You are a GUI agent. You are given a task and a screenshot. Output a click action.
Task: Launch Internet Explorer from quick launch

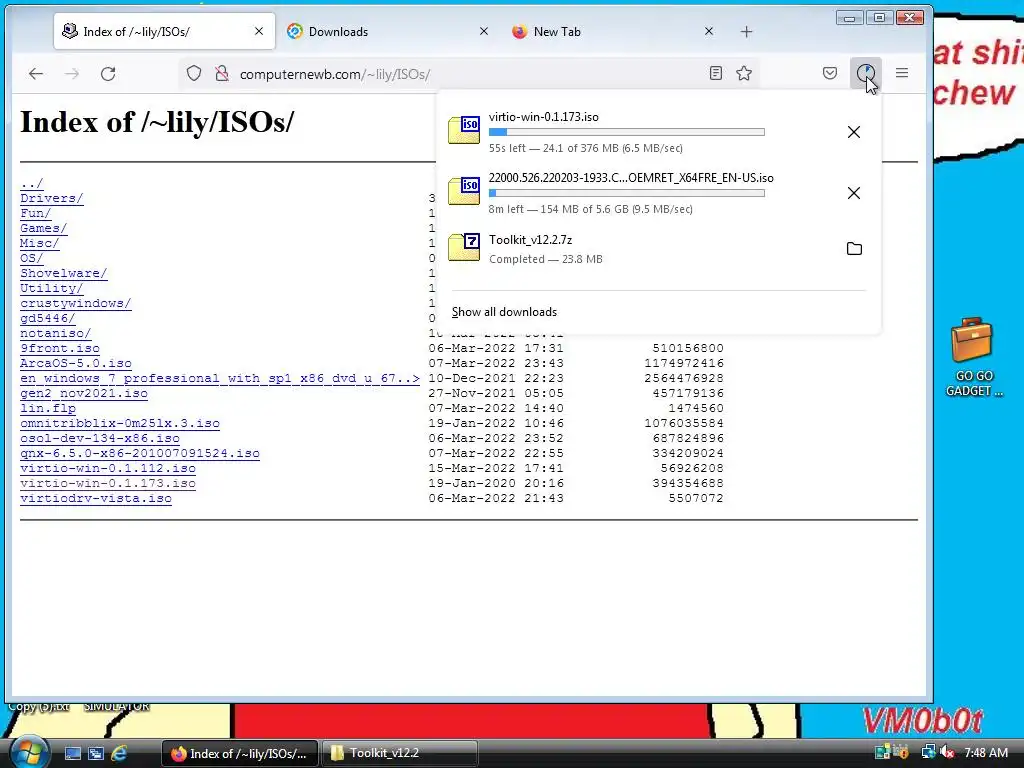point(119,754)
